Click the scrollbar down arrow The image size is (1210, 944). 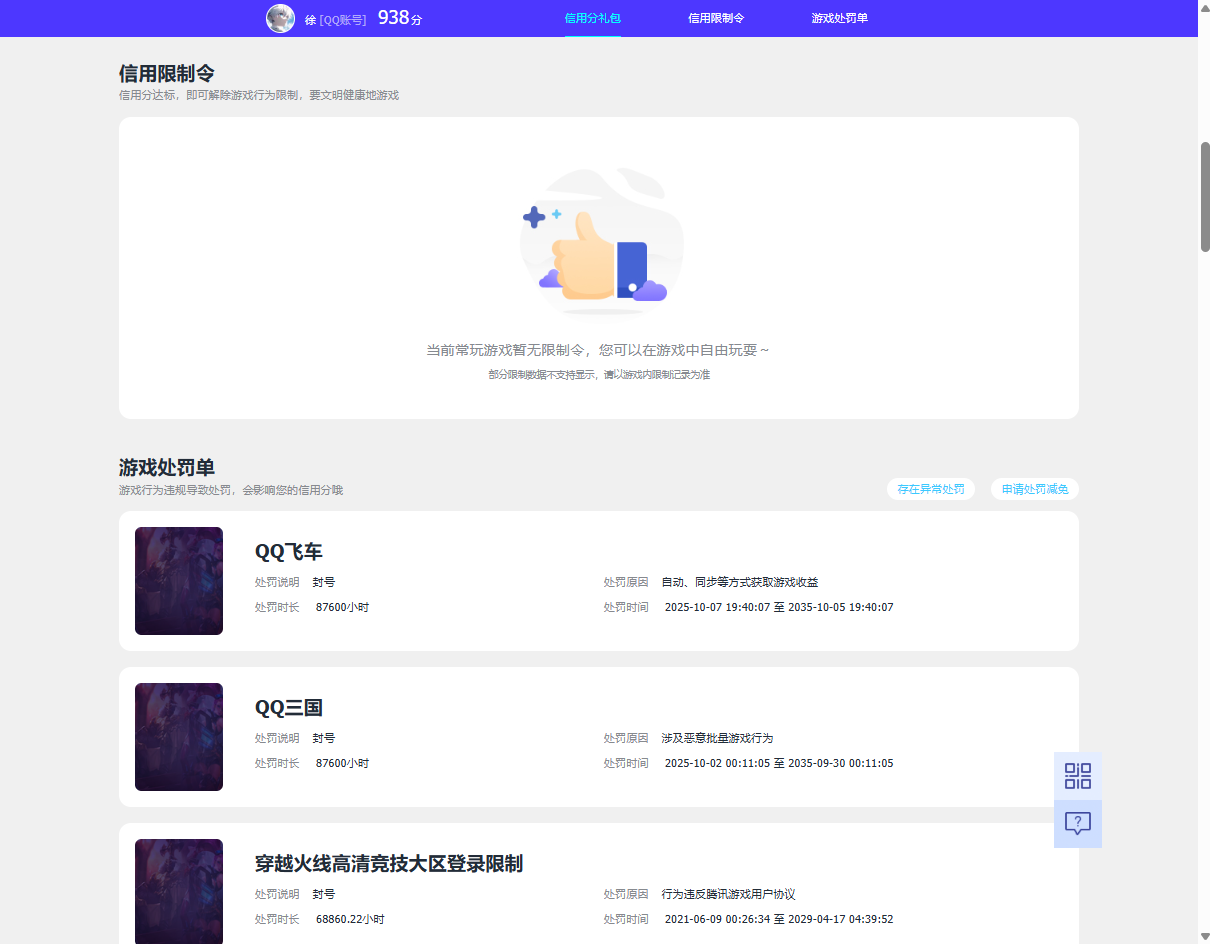coord(1205,936)
